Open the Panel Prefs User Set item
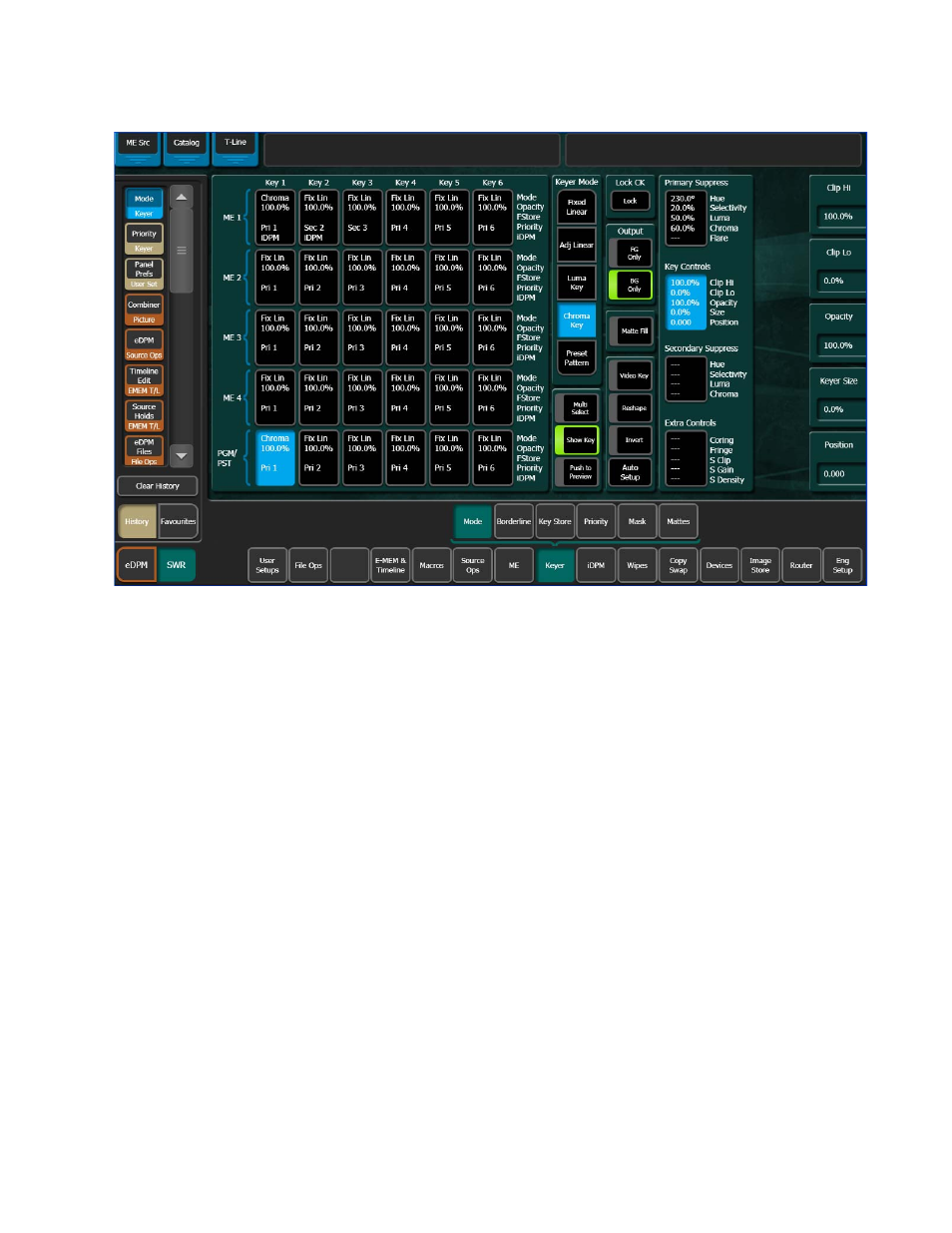 [144, 275]
